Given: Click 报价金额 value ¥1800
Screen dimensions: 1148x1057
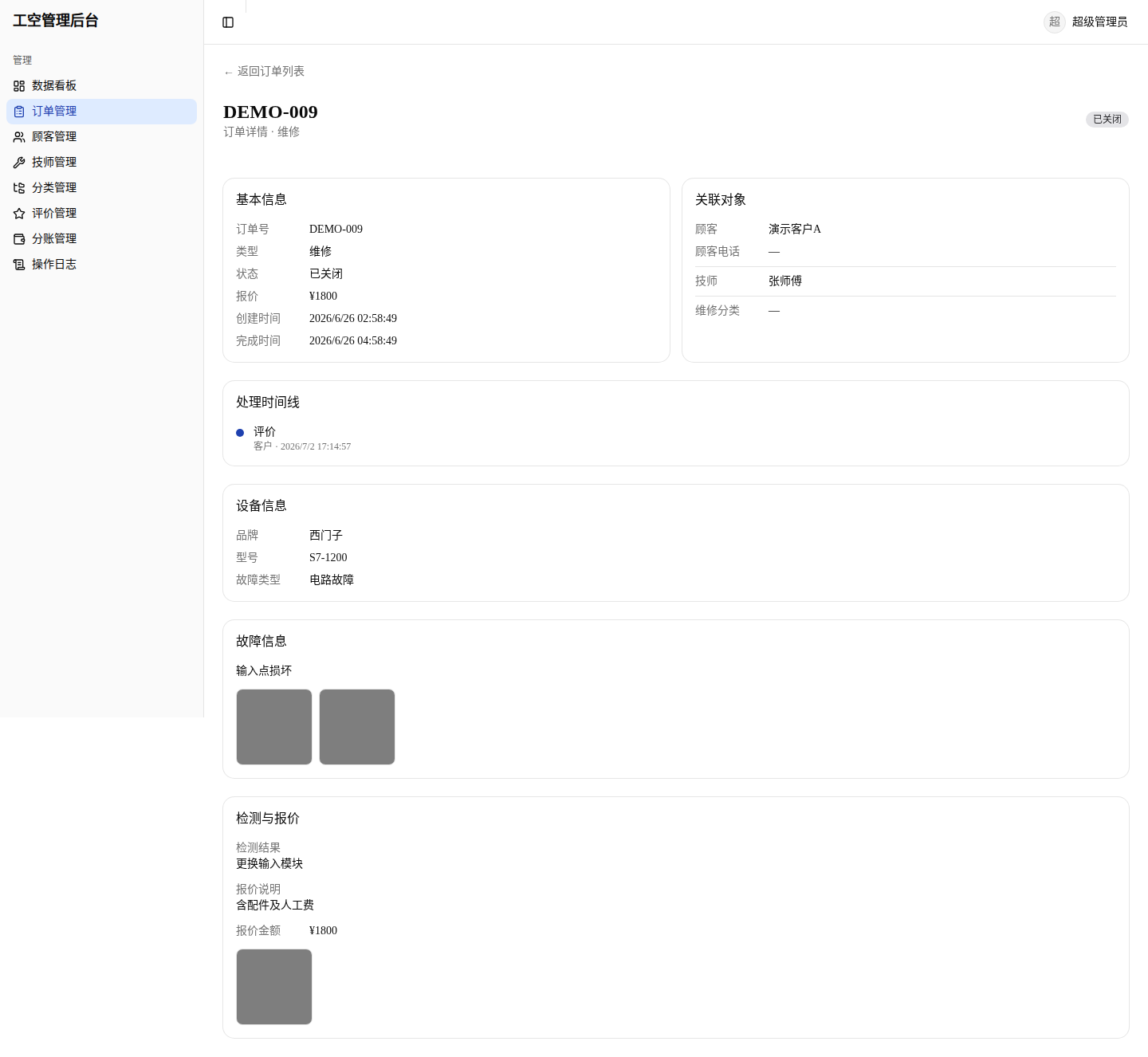Looking at the screenshot, I should (323, 931).
